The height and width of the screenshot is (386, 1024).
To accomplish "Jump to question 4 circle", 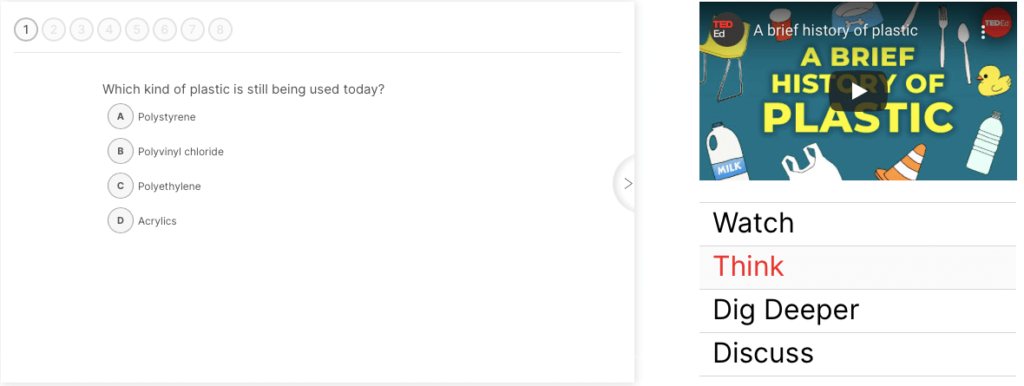I will point(109,29).
